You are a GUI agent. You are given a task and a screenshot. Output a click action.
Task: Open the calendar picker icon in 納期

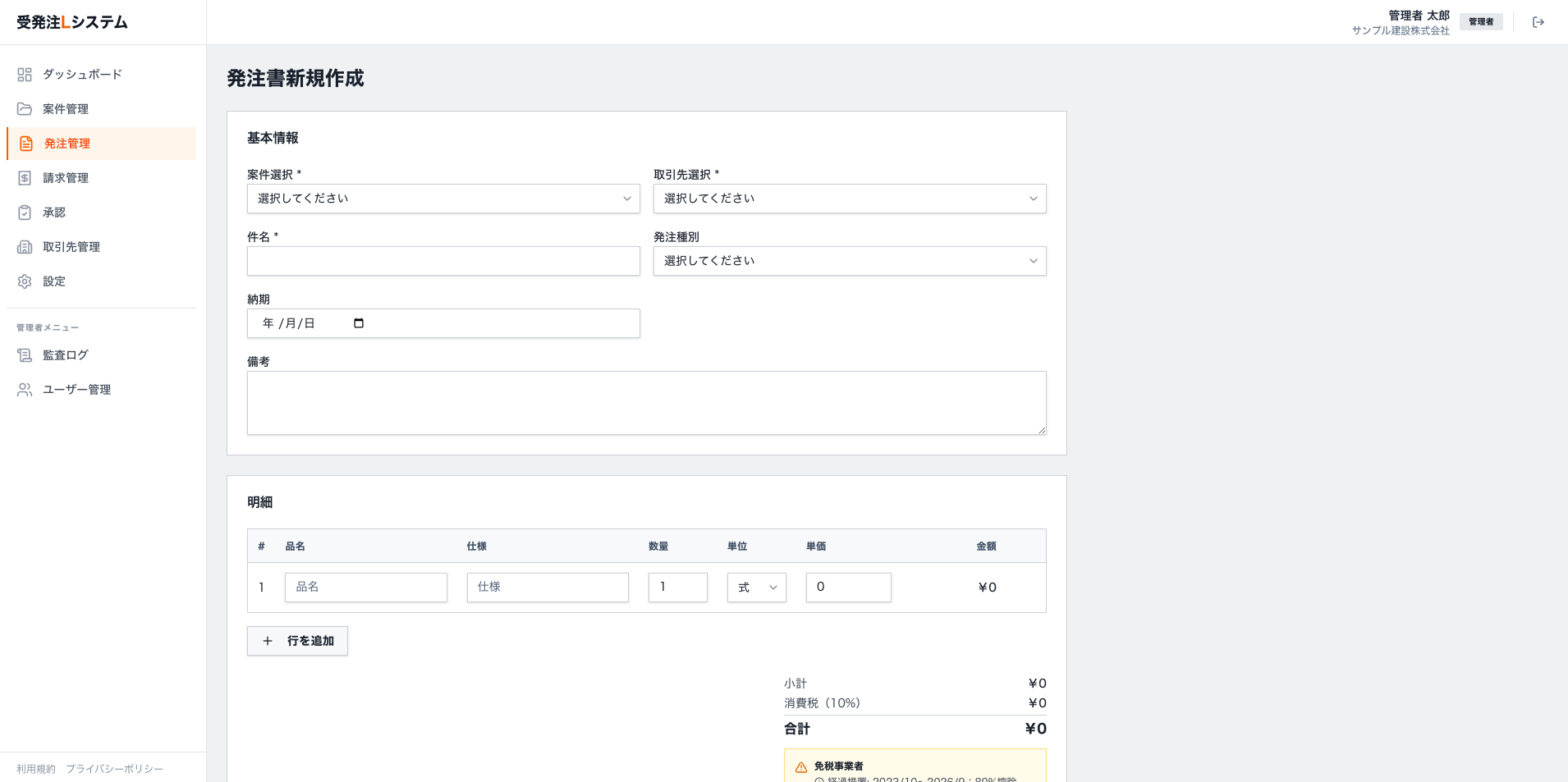pyautogui.click(x=359, y=323)
